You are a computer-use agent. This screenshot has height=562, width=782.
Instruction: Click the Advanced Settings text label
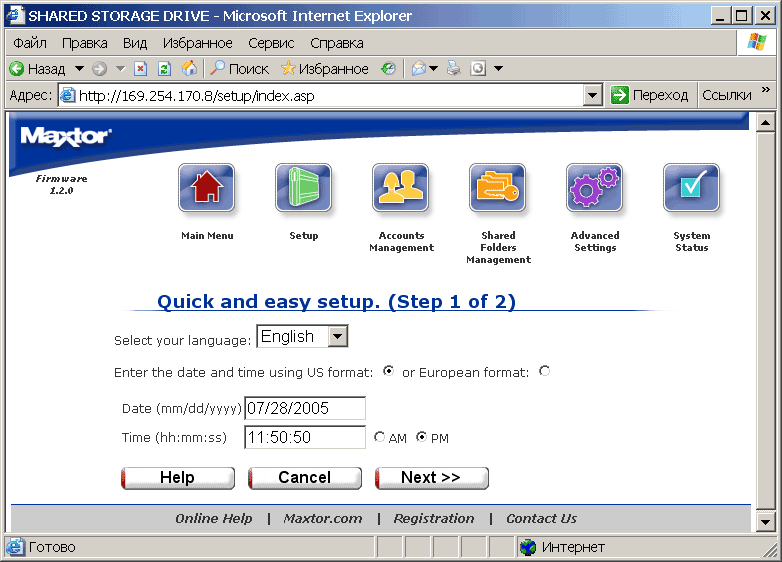[x=594, y=241]
